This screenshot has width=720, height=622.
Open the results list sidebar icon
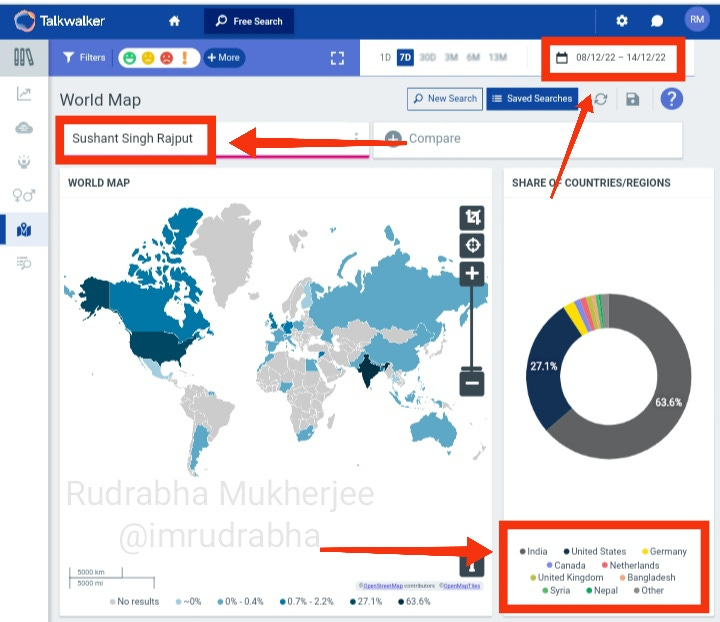click(24, 263)
